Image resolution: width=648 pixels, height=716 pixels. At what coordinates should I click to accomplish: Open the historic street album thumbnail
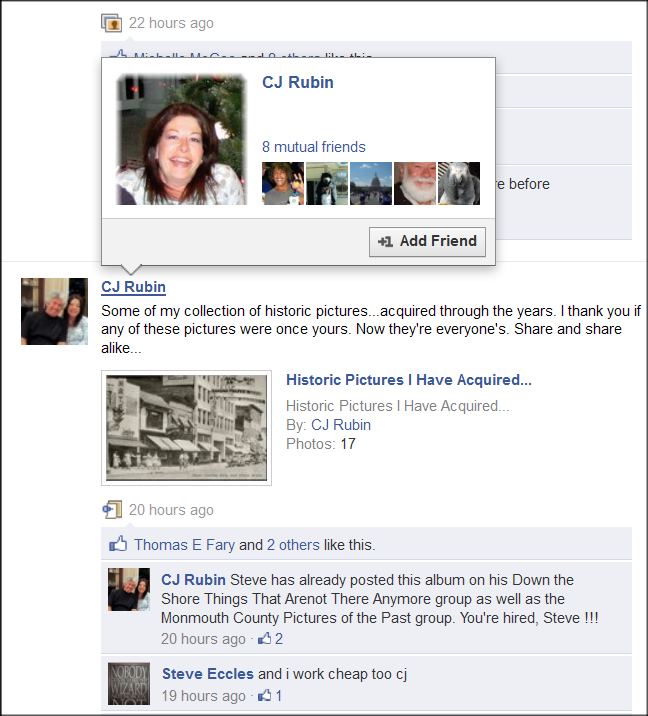(x=186, y=428)
